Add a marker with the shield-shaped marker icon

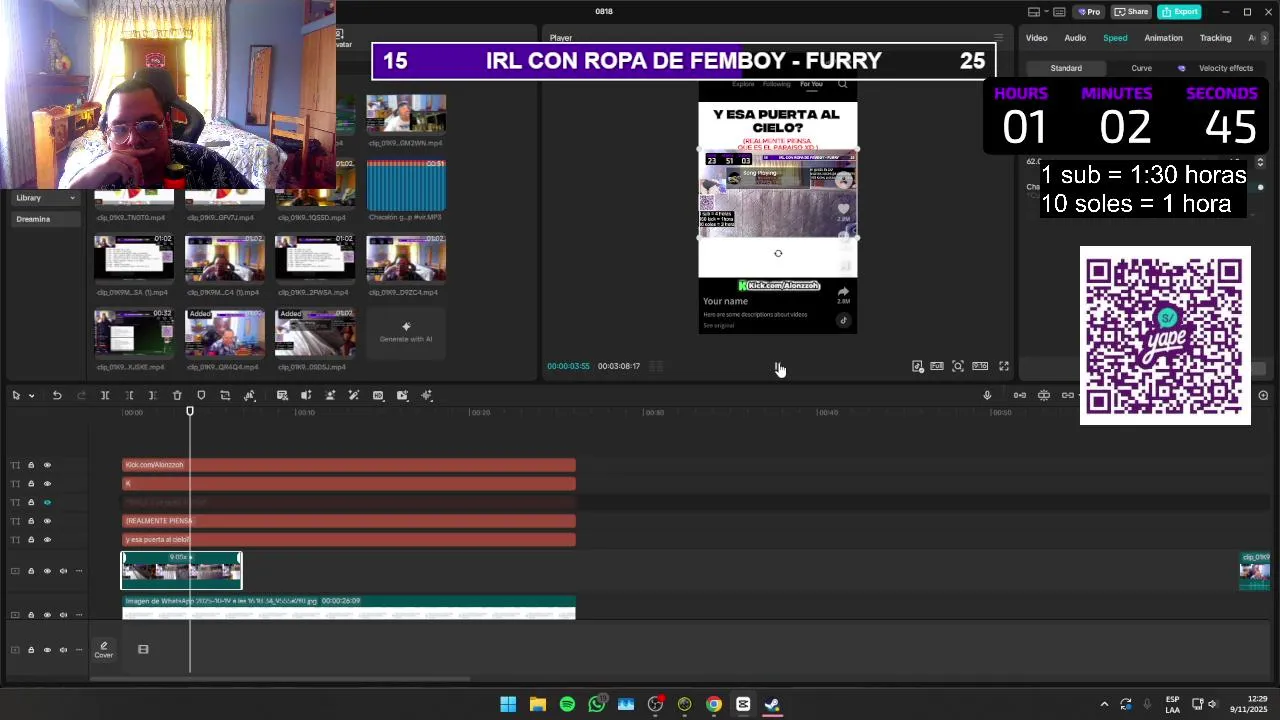click(x=201, y=396)
